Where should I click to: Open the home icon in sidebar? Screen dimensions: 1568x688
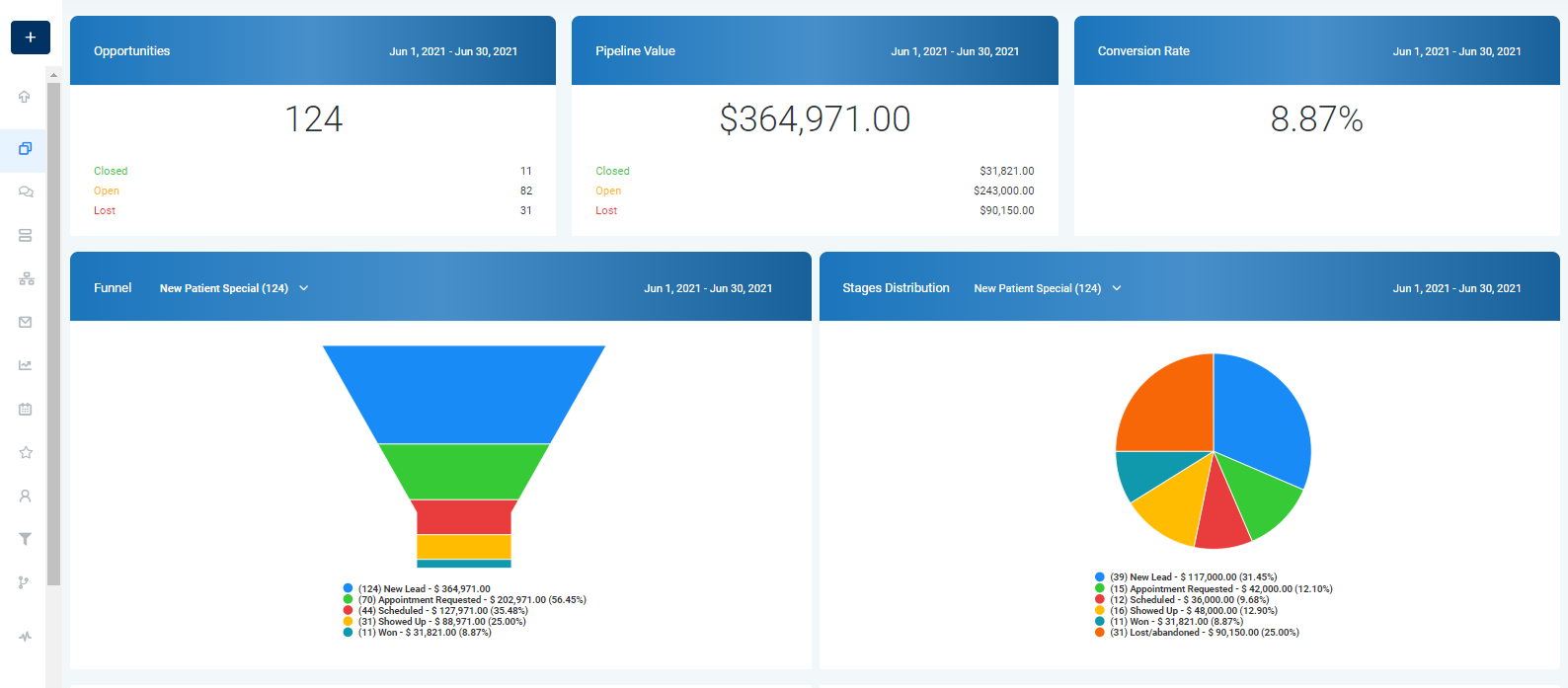pos(25,97)
